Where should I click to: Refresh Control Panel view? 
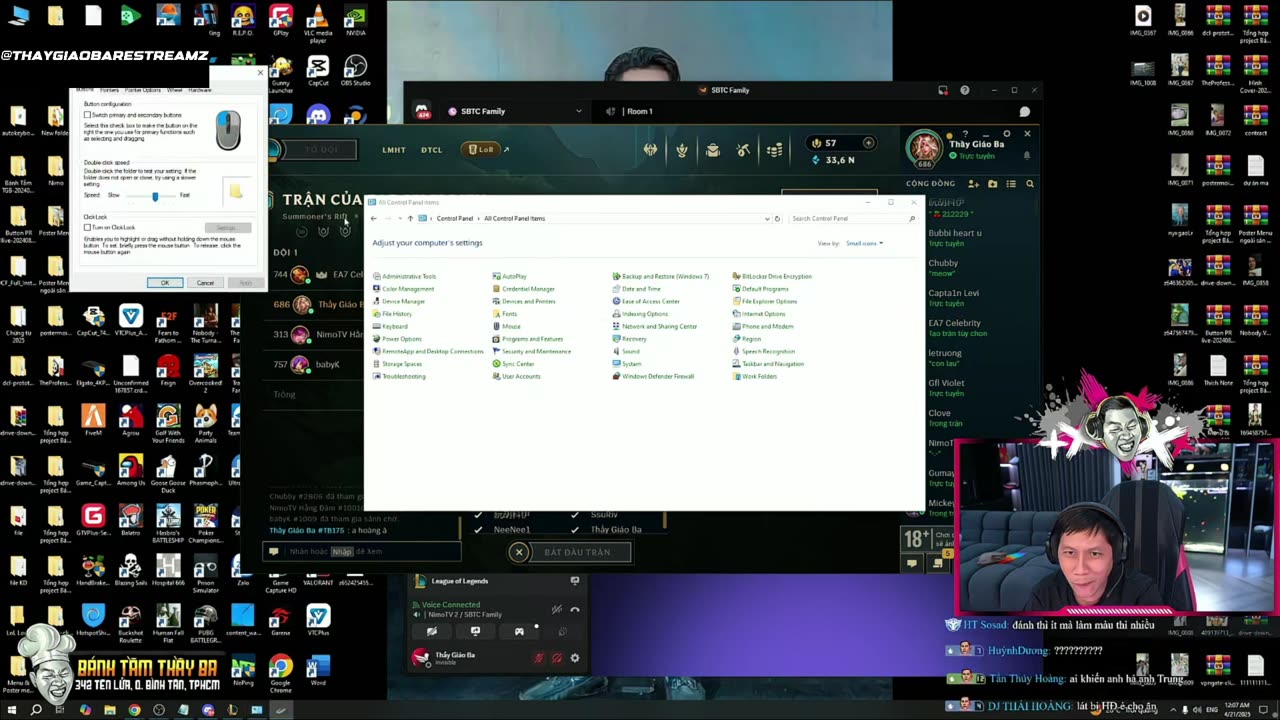(x=777, y=218)
